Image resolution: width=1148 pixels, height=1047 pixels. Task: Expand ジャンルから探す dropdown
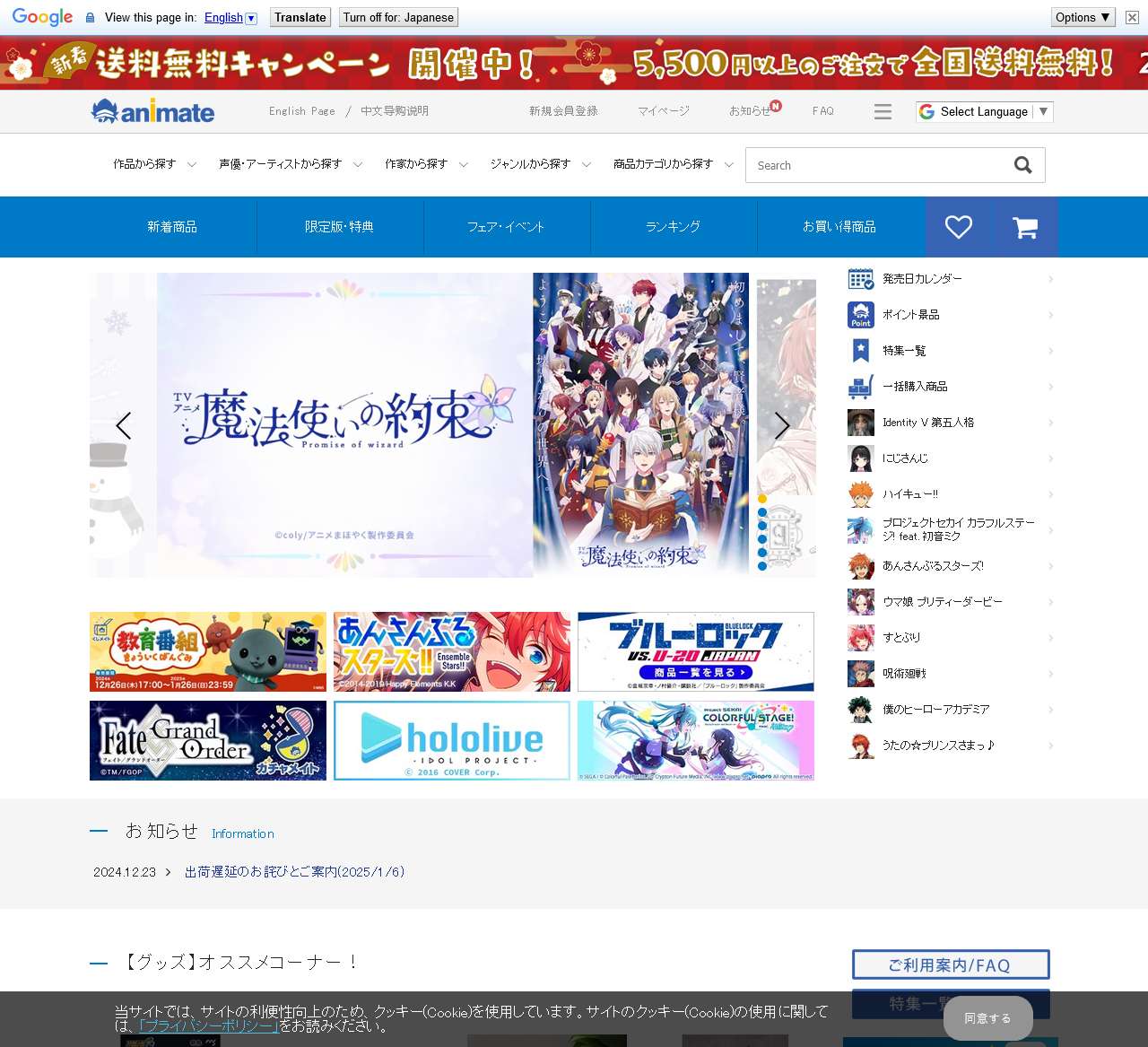(540, 164)
